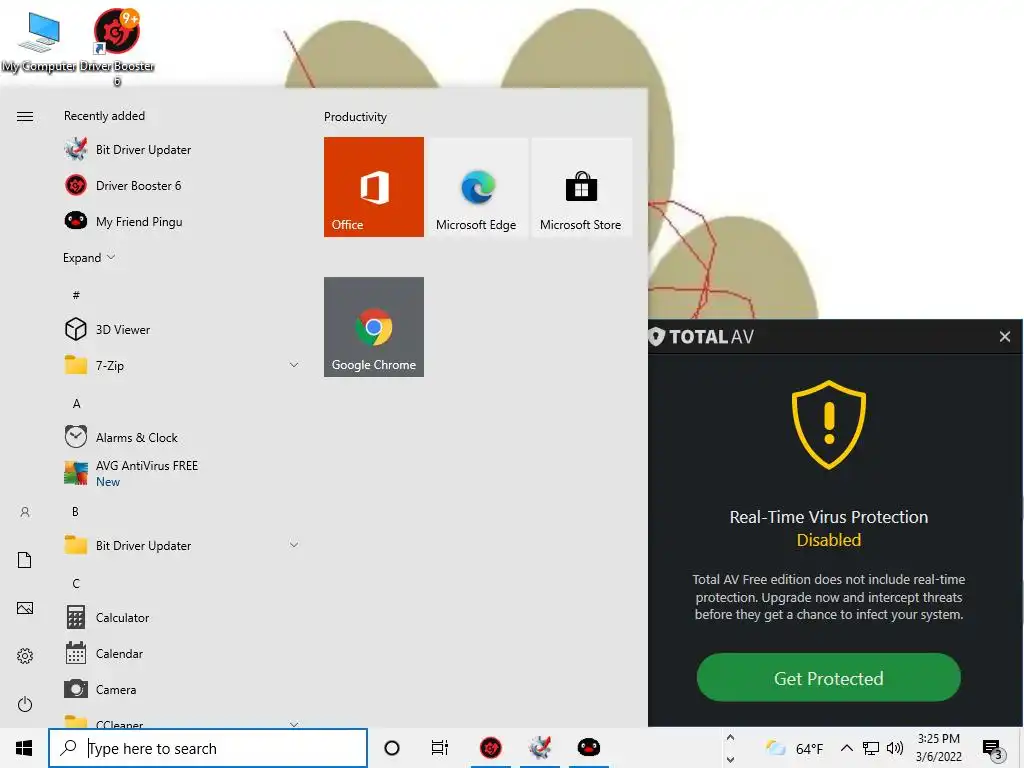The width and height of the screenshot is (1024, 768).
Task: Open the user account icon in Start sidebar
Action: click(x=25, y=512)
